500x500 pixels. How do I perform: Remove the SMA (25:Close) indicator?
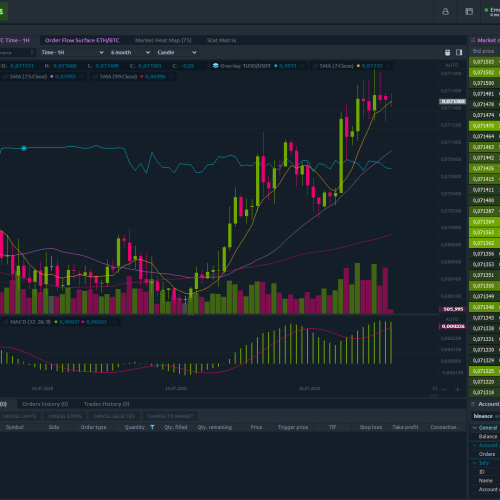[x=81, y=77]
